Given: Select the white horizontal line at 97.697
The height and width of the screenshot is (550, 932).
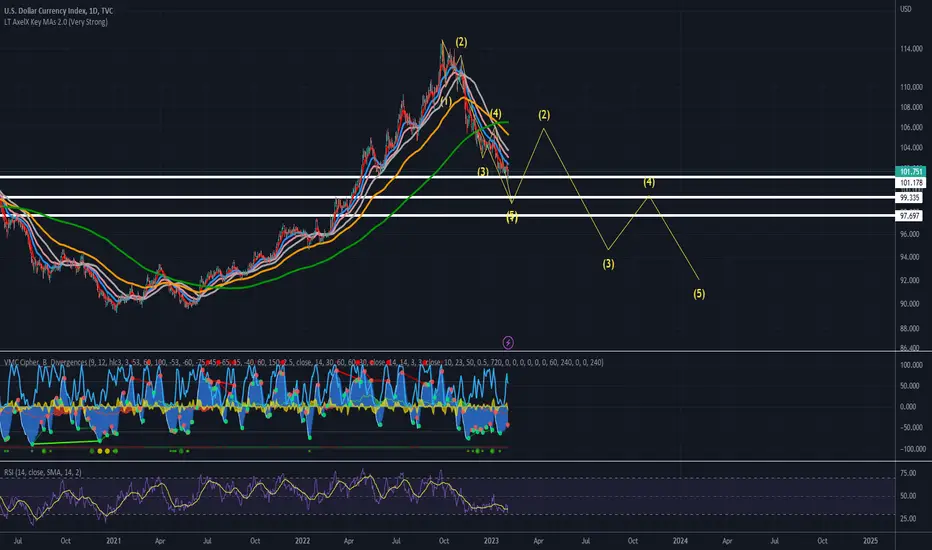Looking at the screenshot, I should coord(447,215).
